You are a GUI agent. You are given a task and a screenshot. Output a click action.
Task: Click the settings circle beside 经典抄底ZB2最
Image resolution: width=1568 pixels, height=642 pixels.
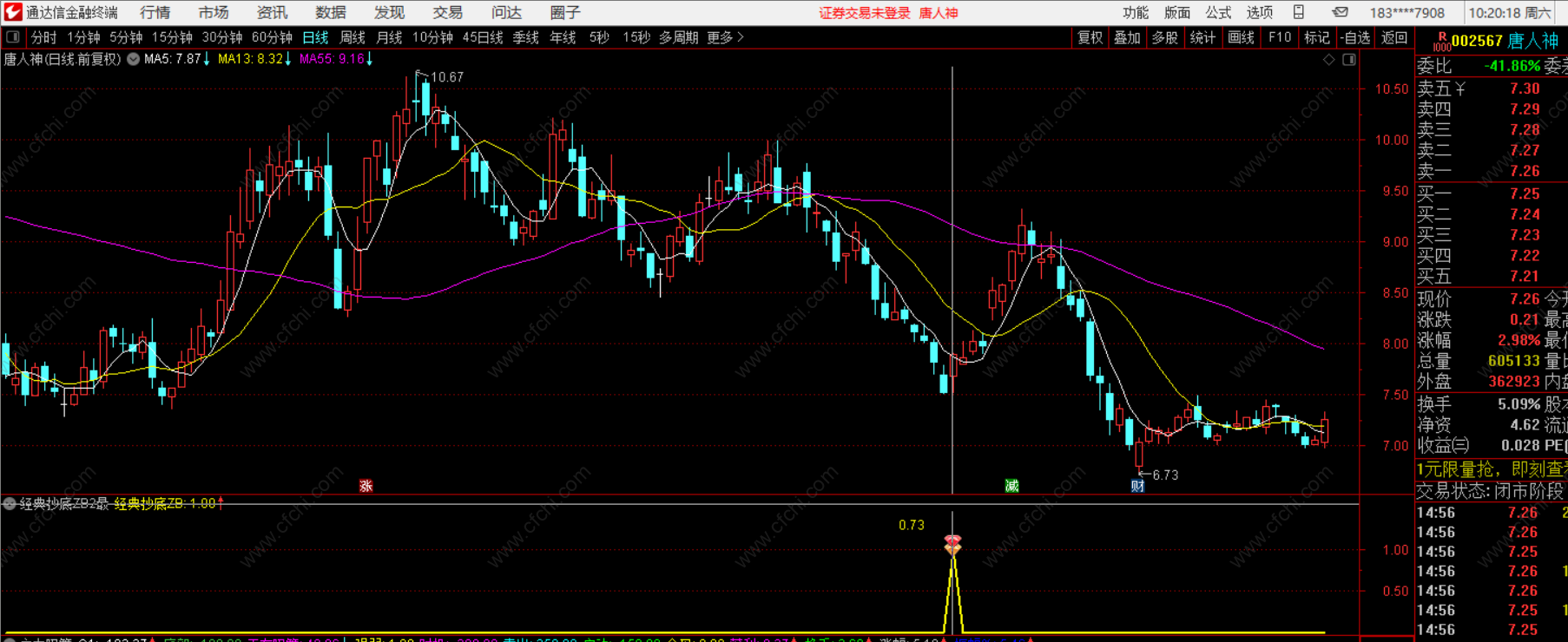9,503
